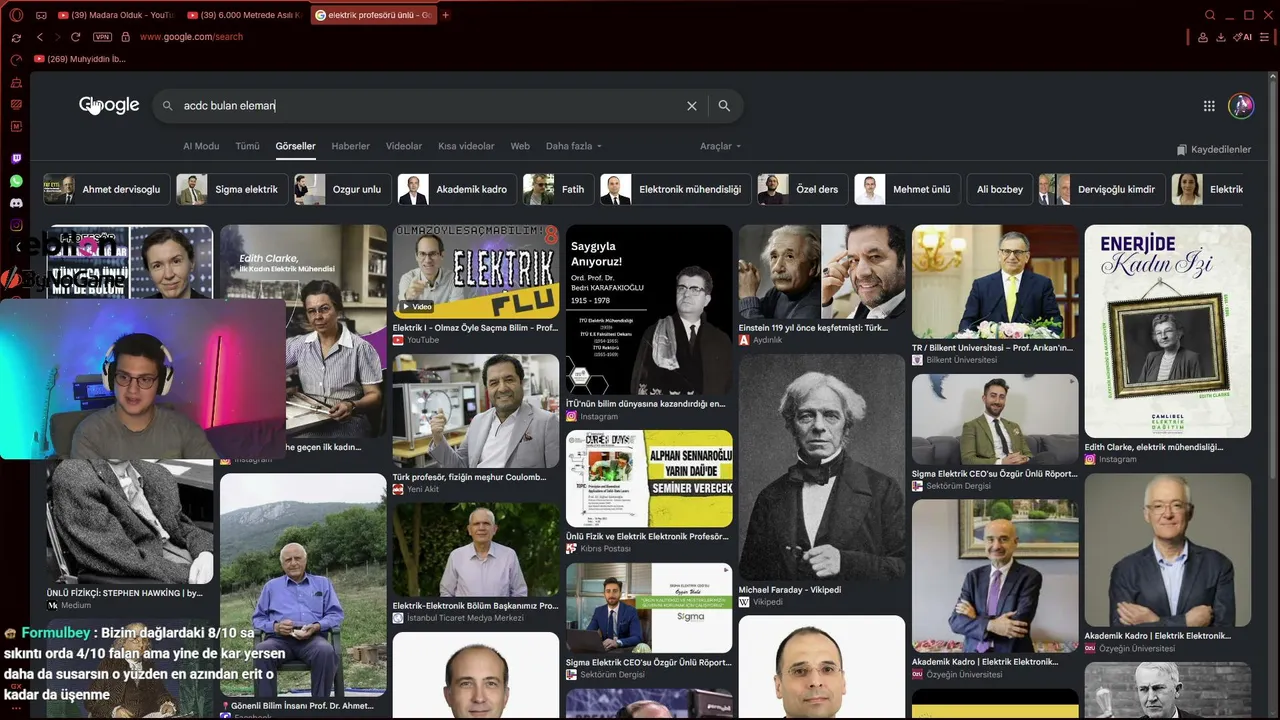Screen dimensions: 1280x720
Task: Open the Opera AI assistant button
Action: (1243, 37)
